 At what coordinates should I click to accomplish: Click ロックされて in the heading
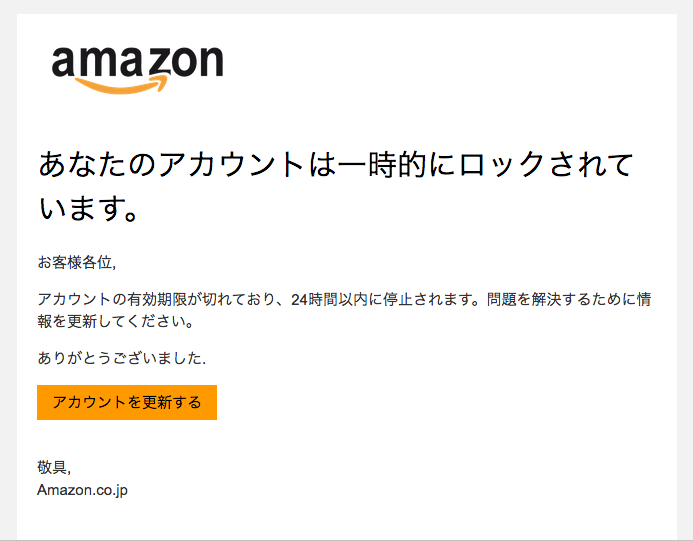click(546, 164)
